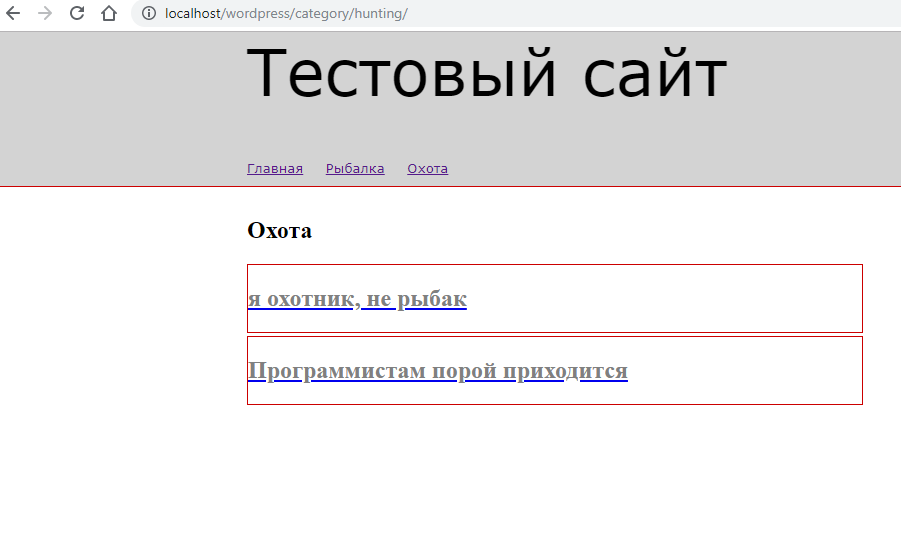901x548 pixels.
Task: Open post 'я охотник, не рыбак'
Action: pyautogui.click(x=357, y=299)
